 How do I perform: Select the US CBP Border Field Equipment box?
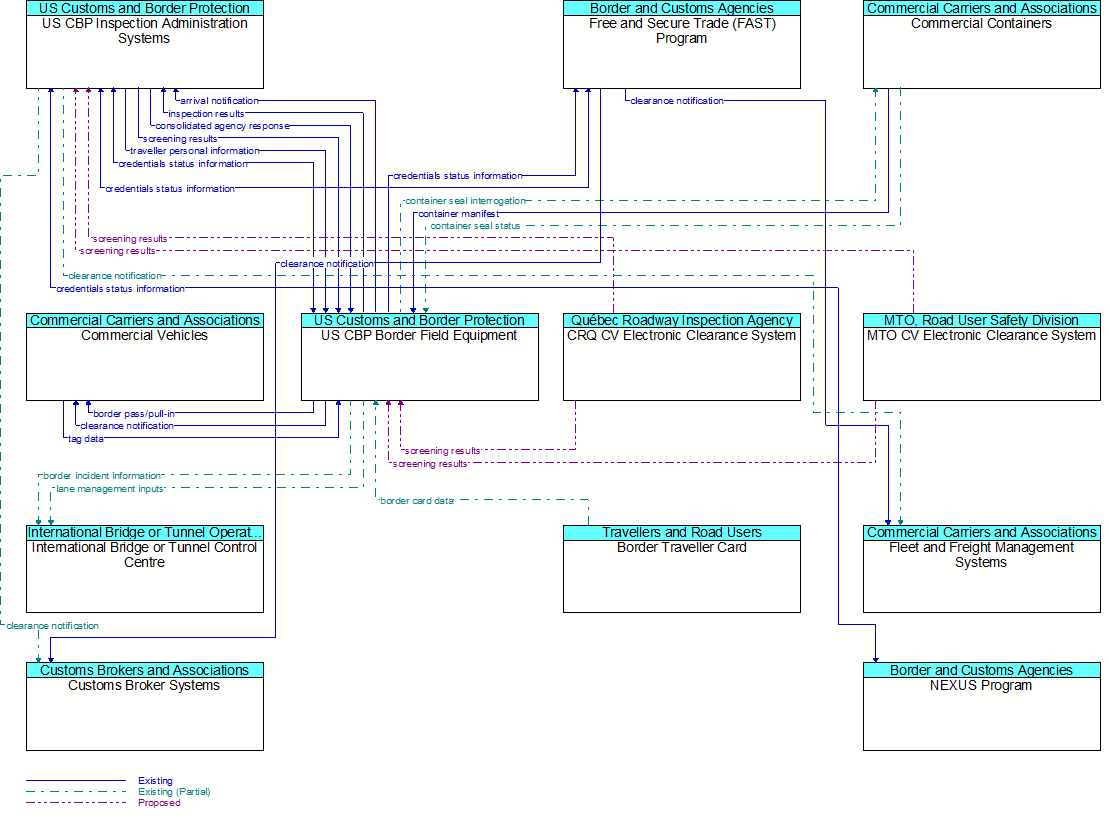point(420,357)
